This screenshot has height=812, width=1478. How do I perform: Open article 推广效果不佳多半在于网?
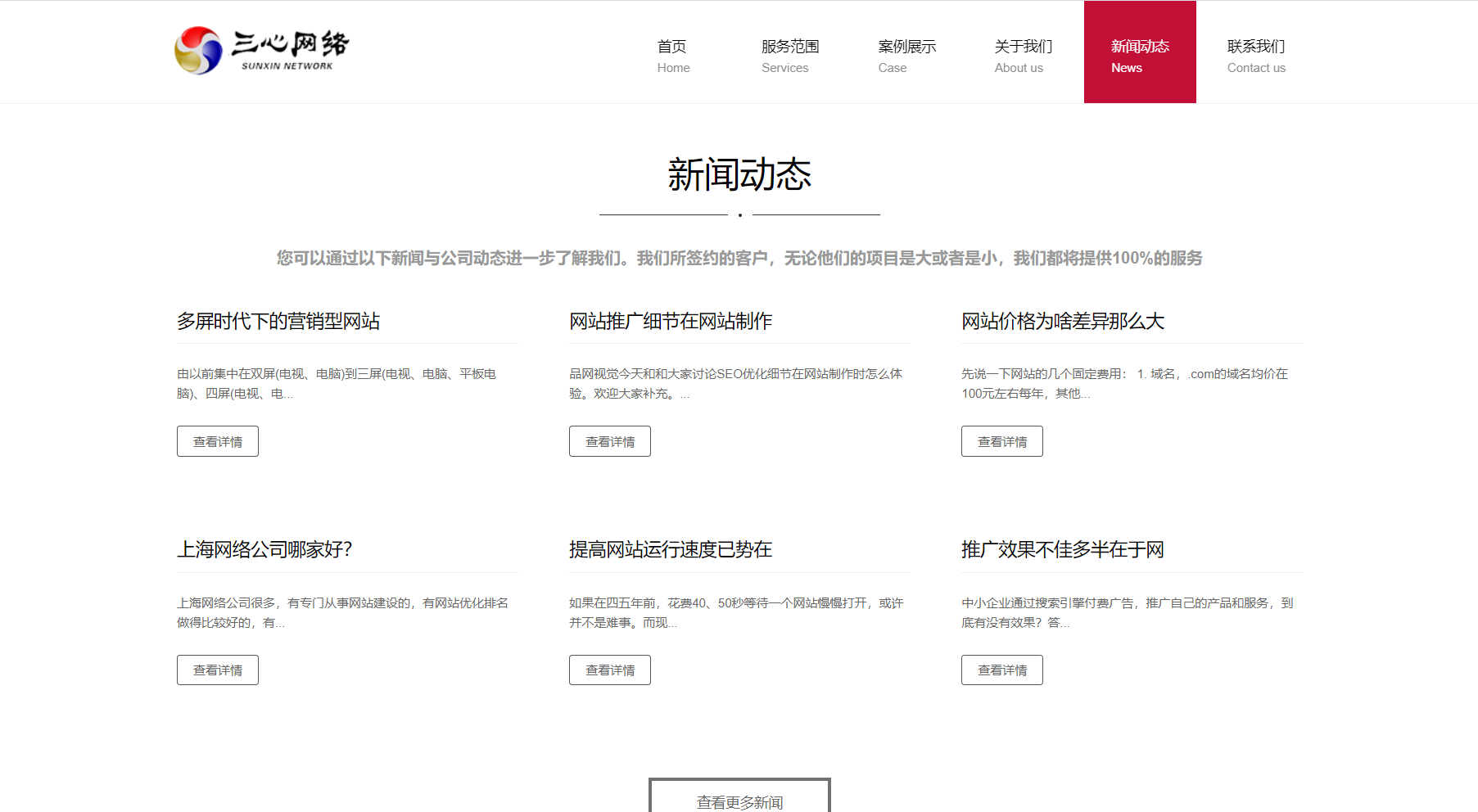coord(1062,550)
